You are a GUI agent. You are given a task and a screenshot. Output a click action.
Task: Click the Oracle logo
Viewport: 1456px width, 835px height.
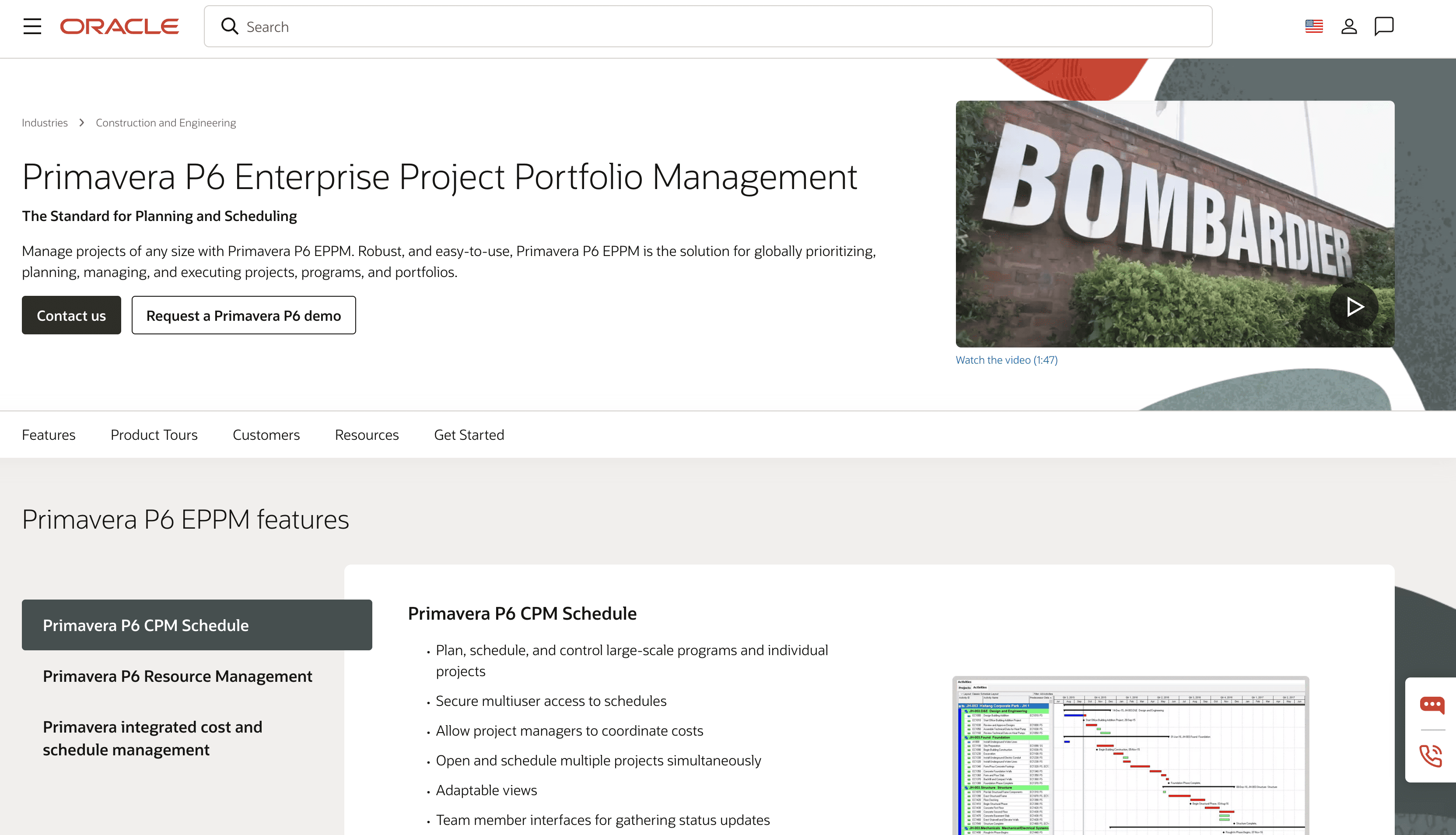tap(119, 26)
